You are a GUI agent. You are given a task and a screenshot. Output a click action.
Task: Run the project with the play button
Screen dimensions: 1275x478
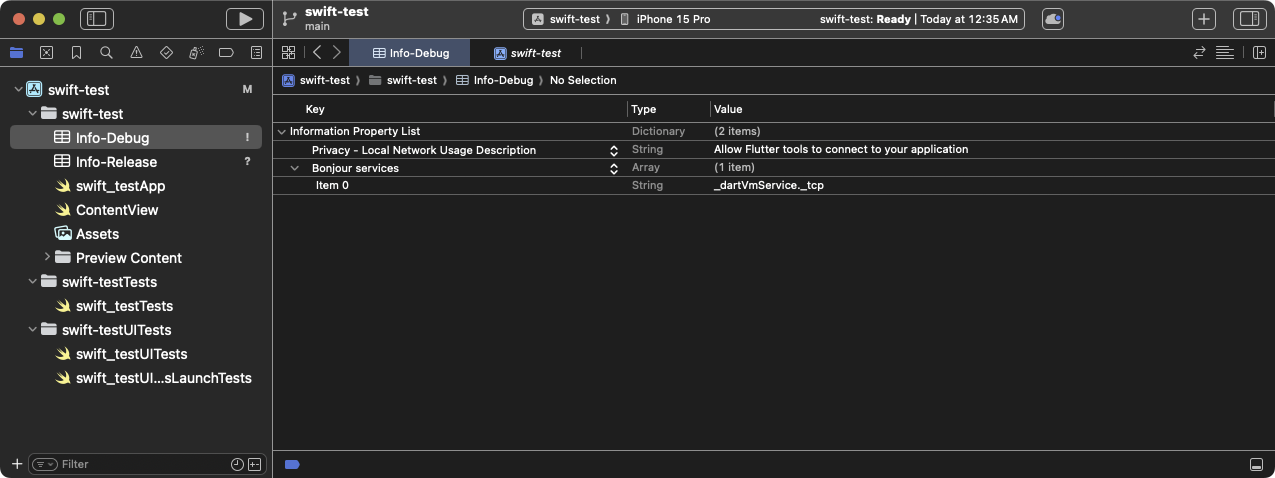click(244, 19)
